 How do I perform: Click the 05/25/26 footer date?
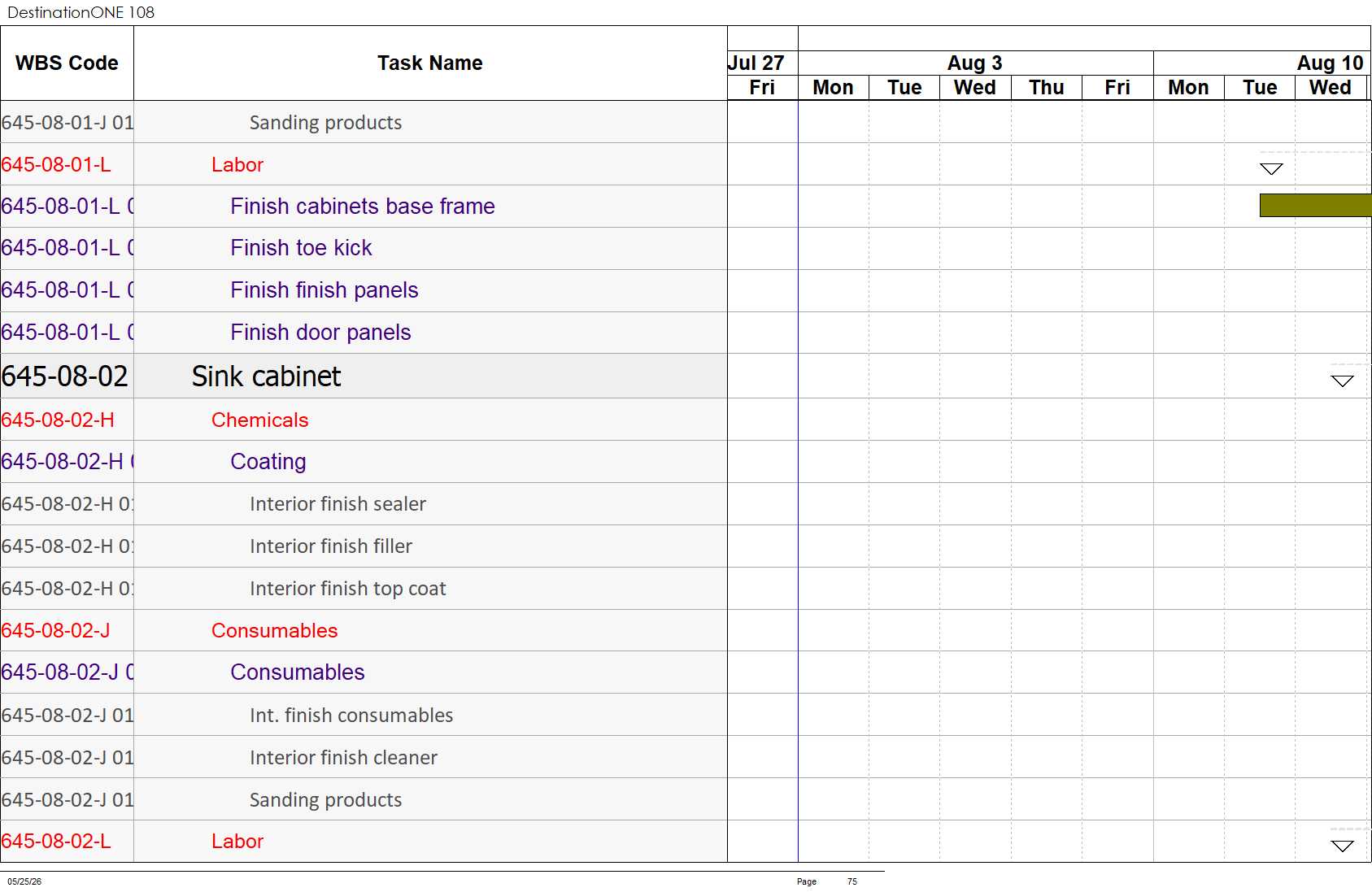tap(24, 881)
